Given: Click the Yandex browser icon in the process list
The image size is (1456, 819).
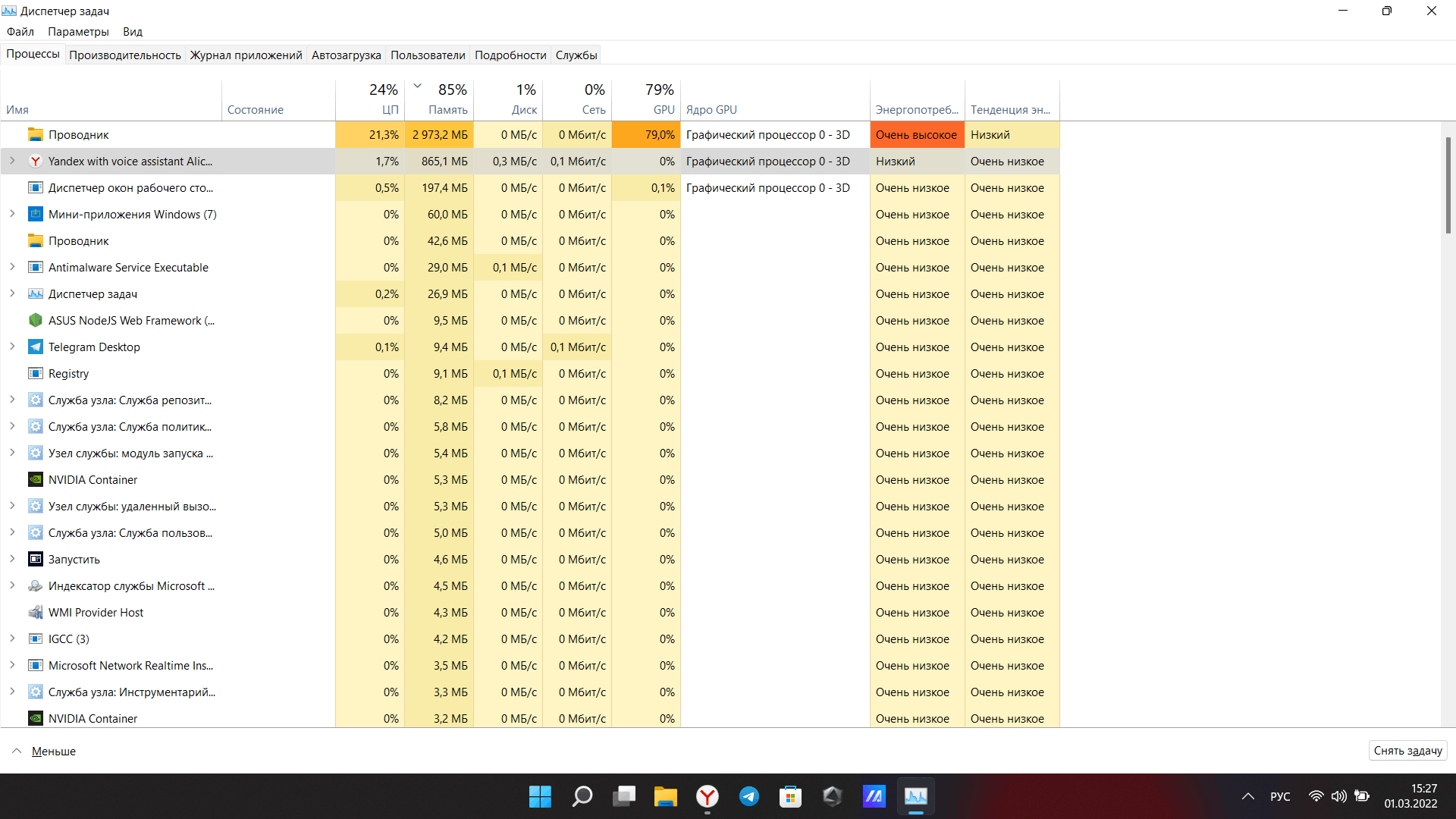Looking at the screenshot, I should [x=36, y=161].
